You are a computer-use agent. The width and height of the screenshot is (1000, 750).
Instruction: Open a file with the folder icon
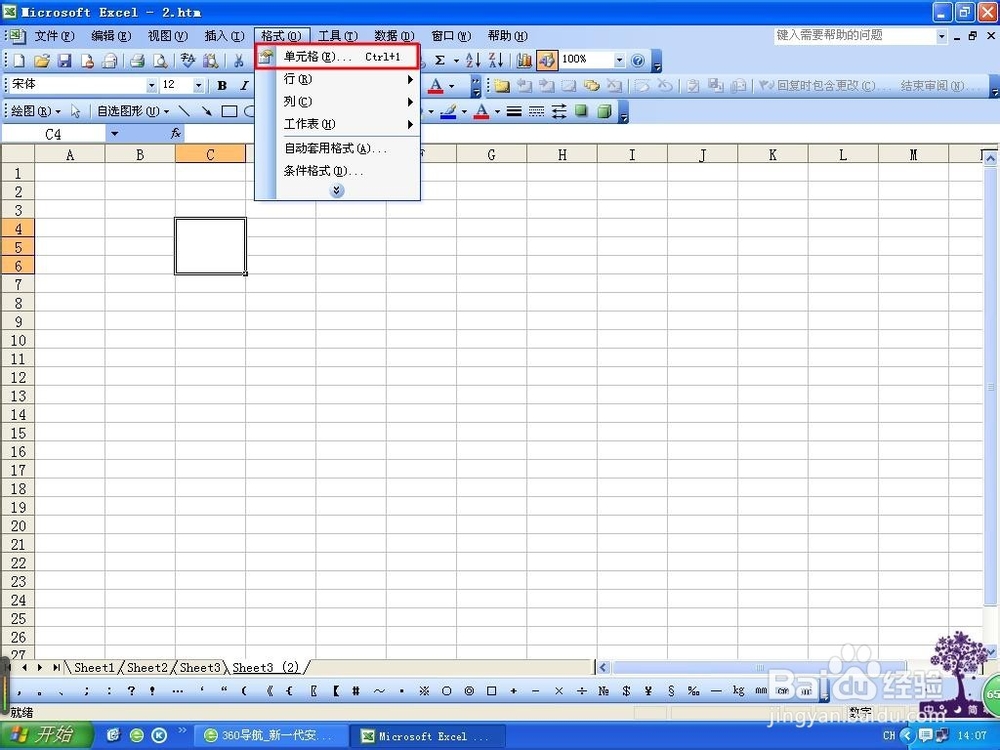(42, 61)
